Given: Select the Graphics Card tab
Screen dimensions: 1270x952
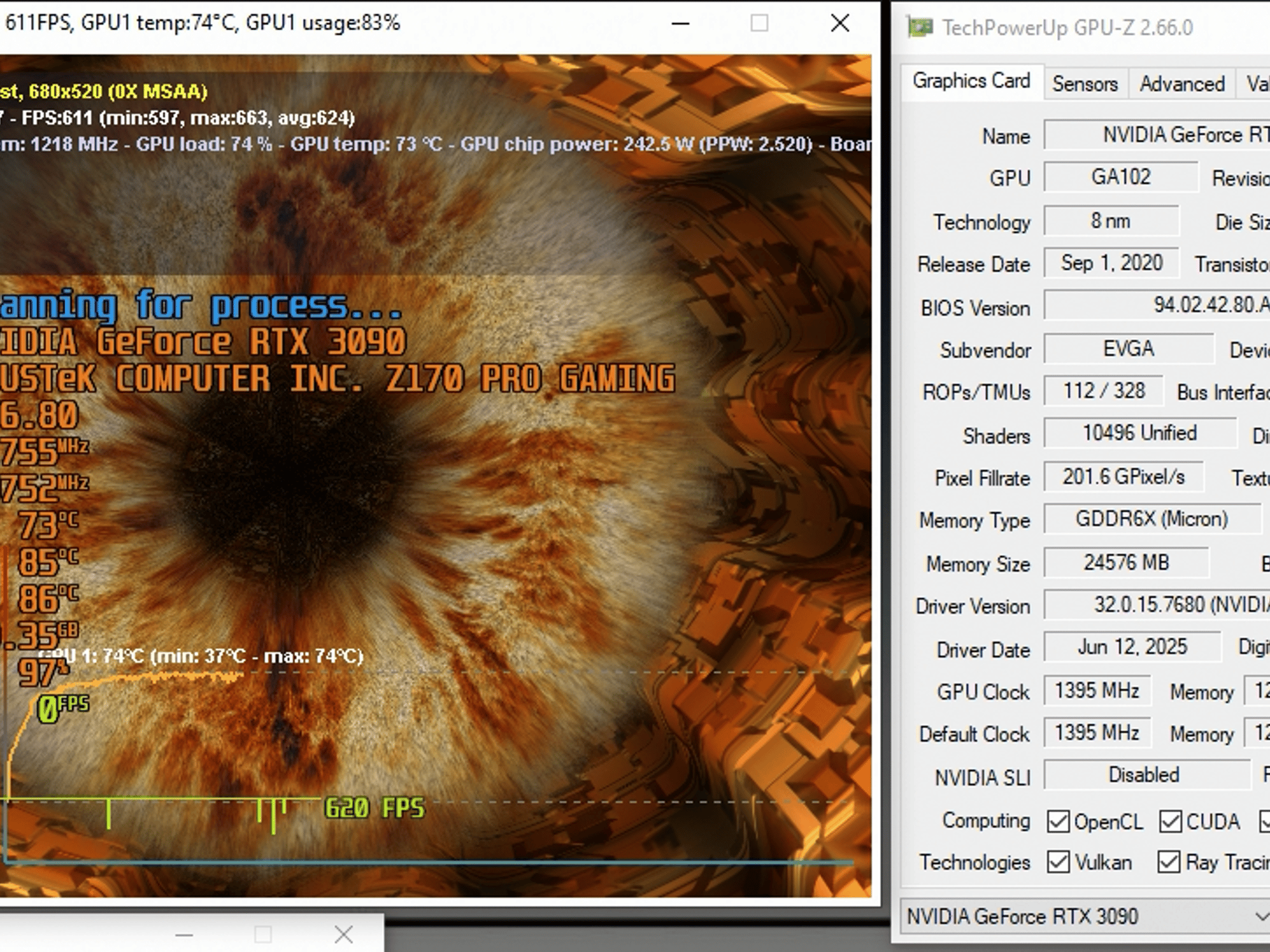Looking at the screenshot, I should pyautogui.click(x=972, y=81).
